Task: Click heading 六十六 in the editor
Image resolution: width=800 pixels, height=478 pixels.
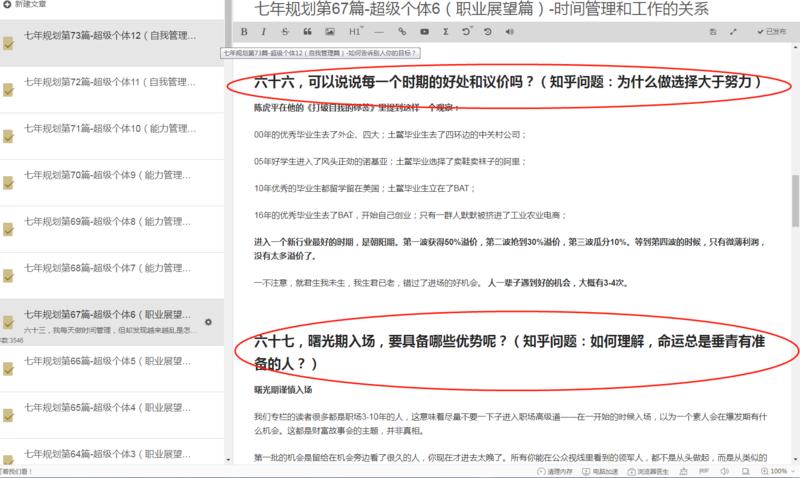Action: [x=508, y=82]
